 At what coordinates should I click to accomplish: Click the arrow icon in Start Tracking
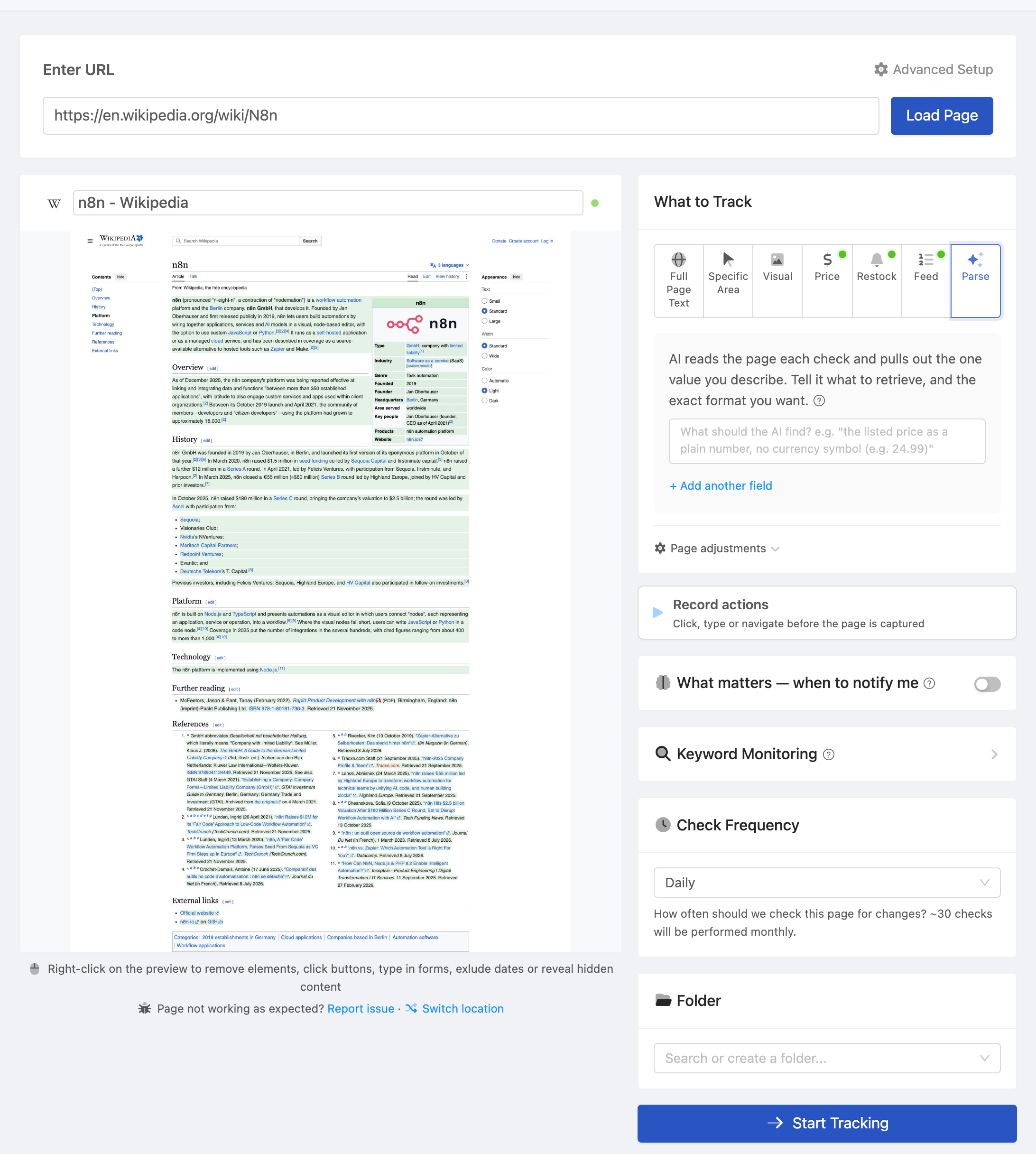tap(775, 1123)
